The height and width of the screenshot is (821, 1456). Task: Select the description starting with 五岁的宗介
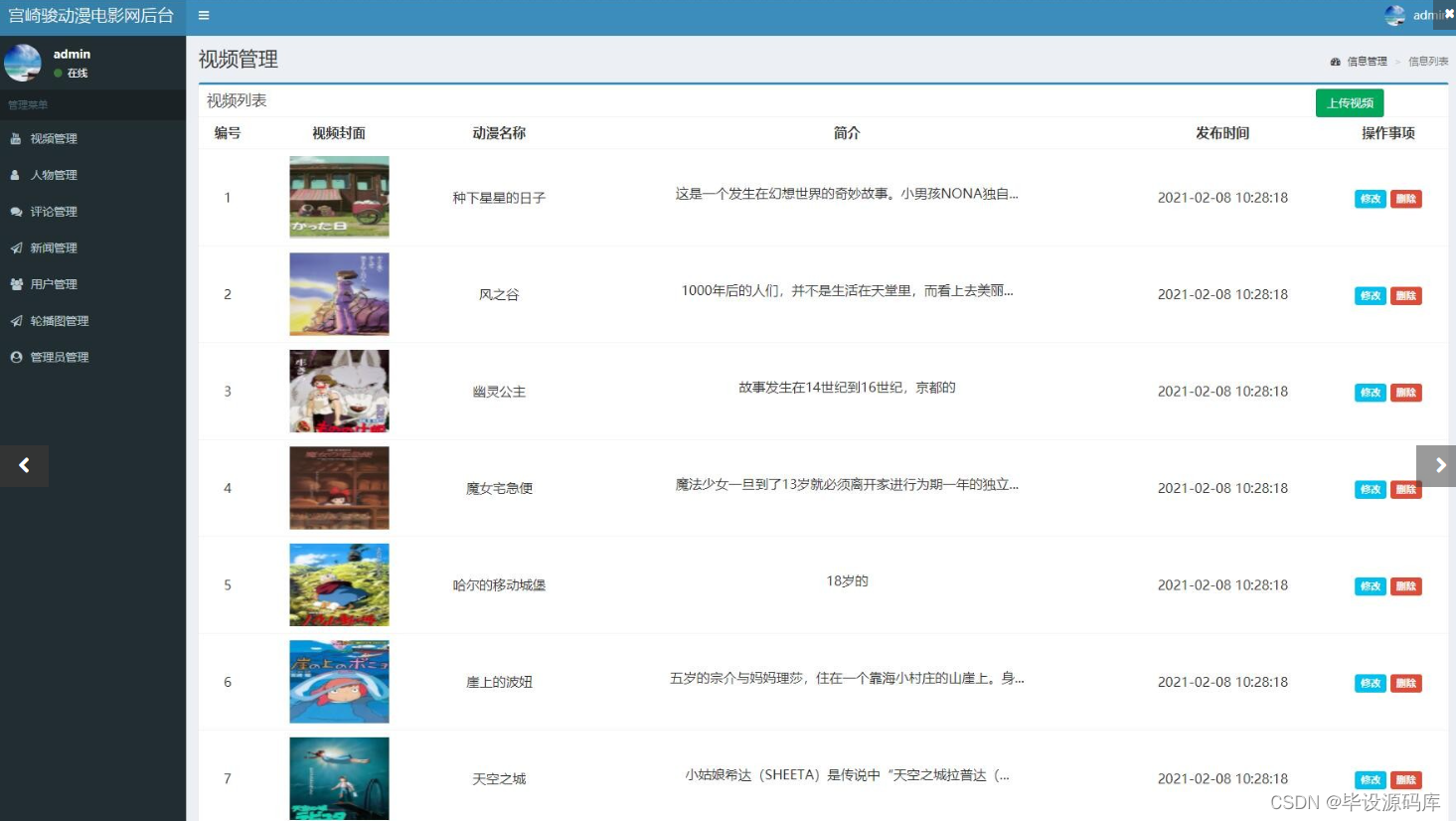pos(847,679)
